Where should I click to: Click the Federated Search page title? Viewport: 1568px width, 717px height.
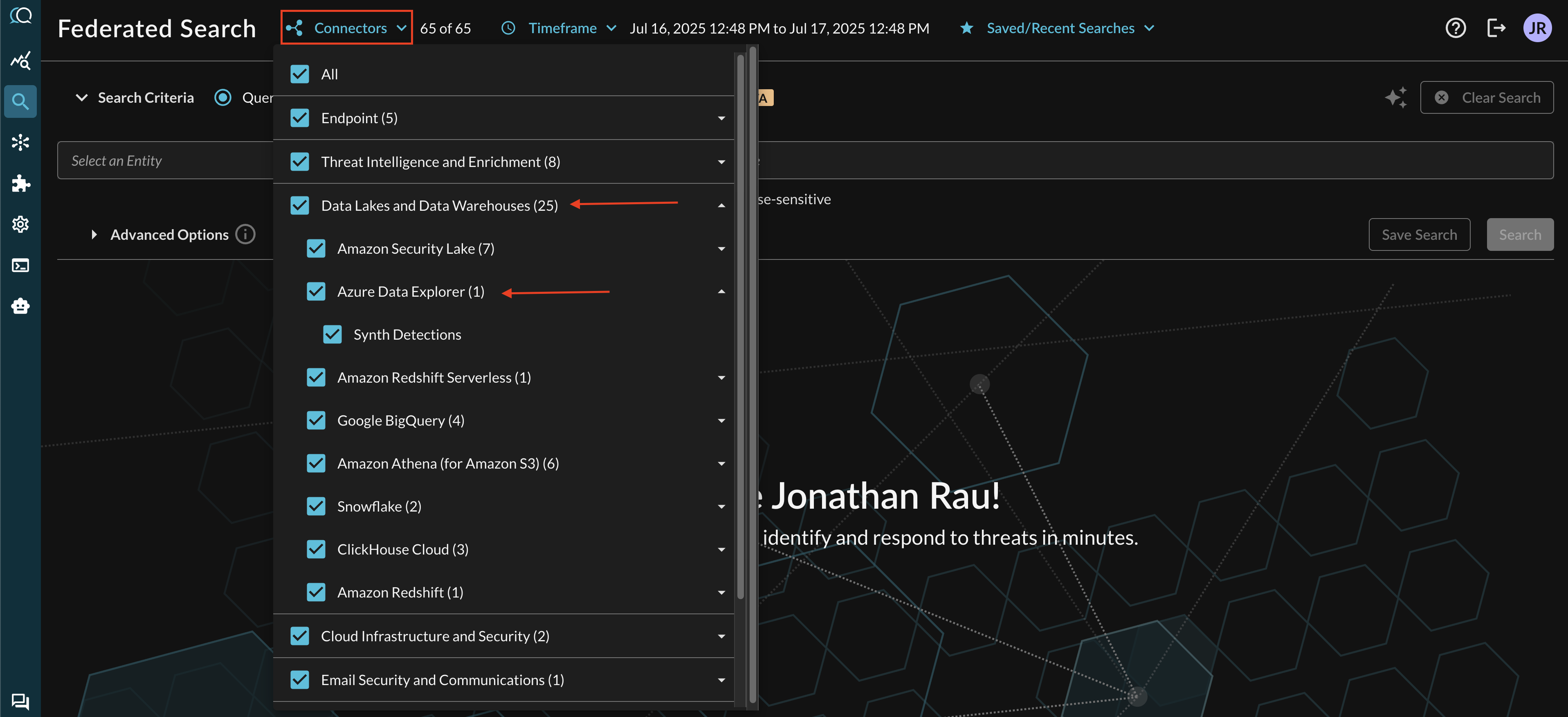point(157,29)
